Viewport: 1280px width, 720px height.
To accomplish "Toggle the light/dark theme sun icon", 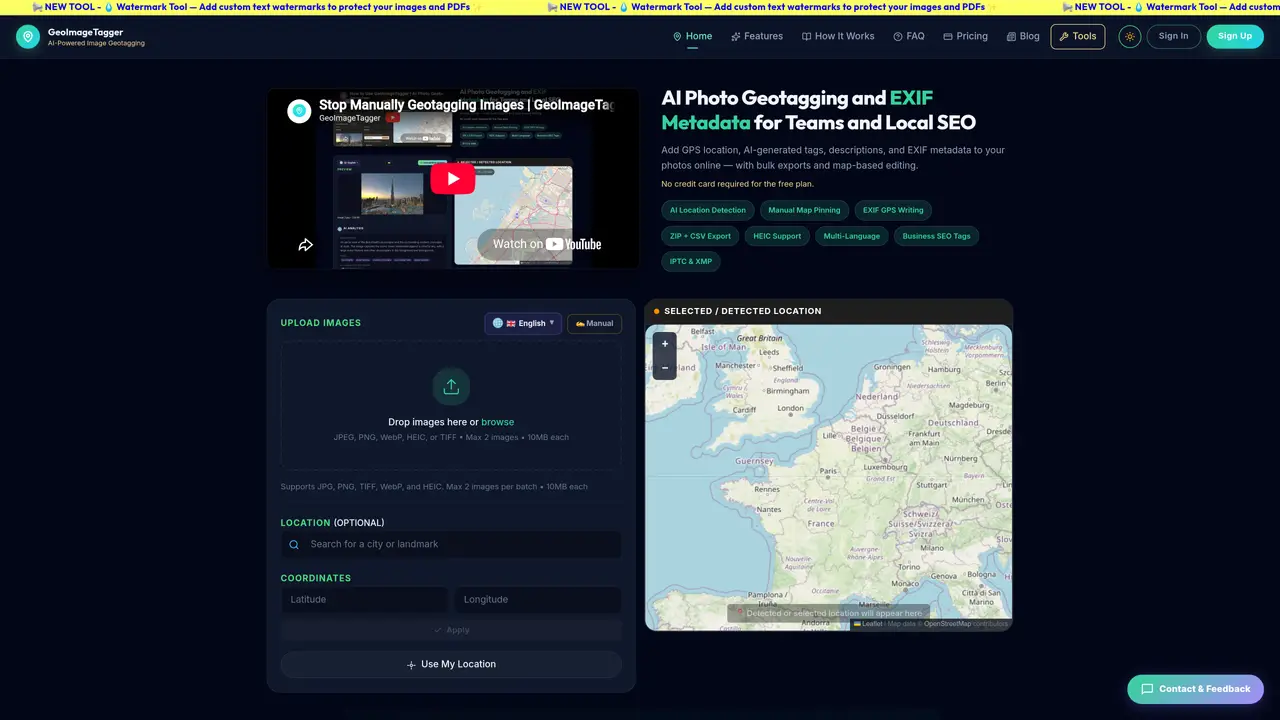I will (1130, 36).
